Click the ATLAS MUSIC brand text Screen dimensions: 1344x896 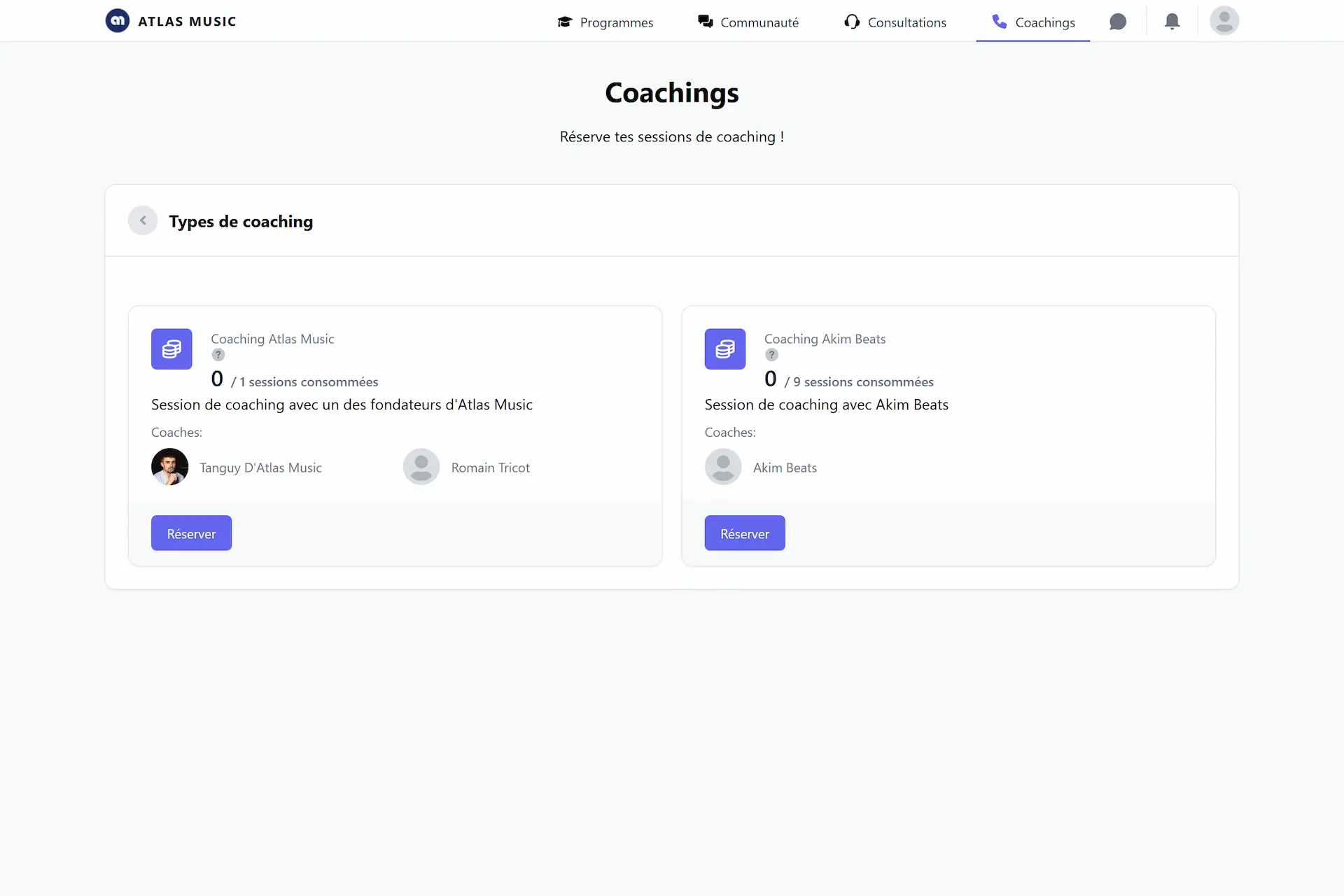click(x=187, y=22)
